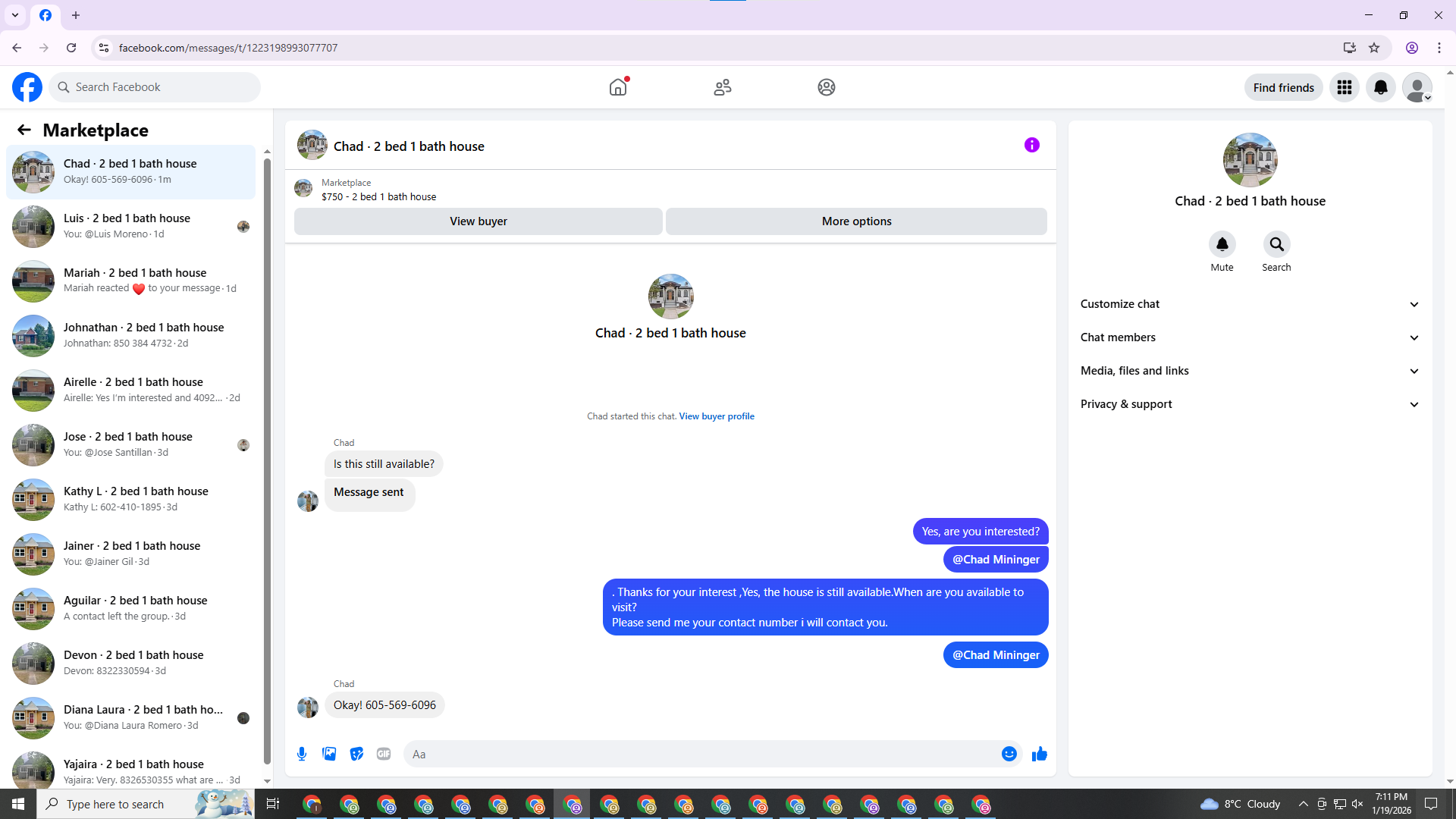
Task: Click the 'Is this still available?' message
Action: [384, 464]
